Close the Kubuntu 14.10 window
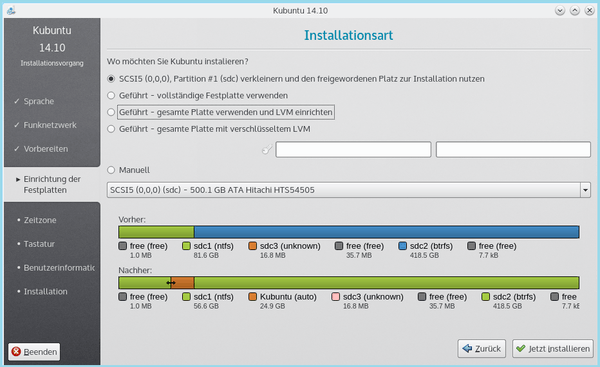 [590, 10]
